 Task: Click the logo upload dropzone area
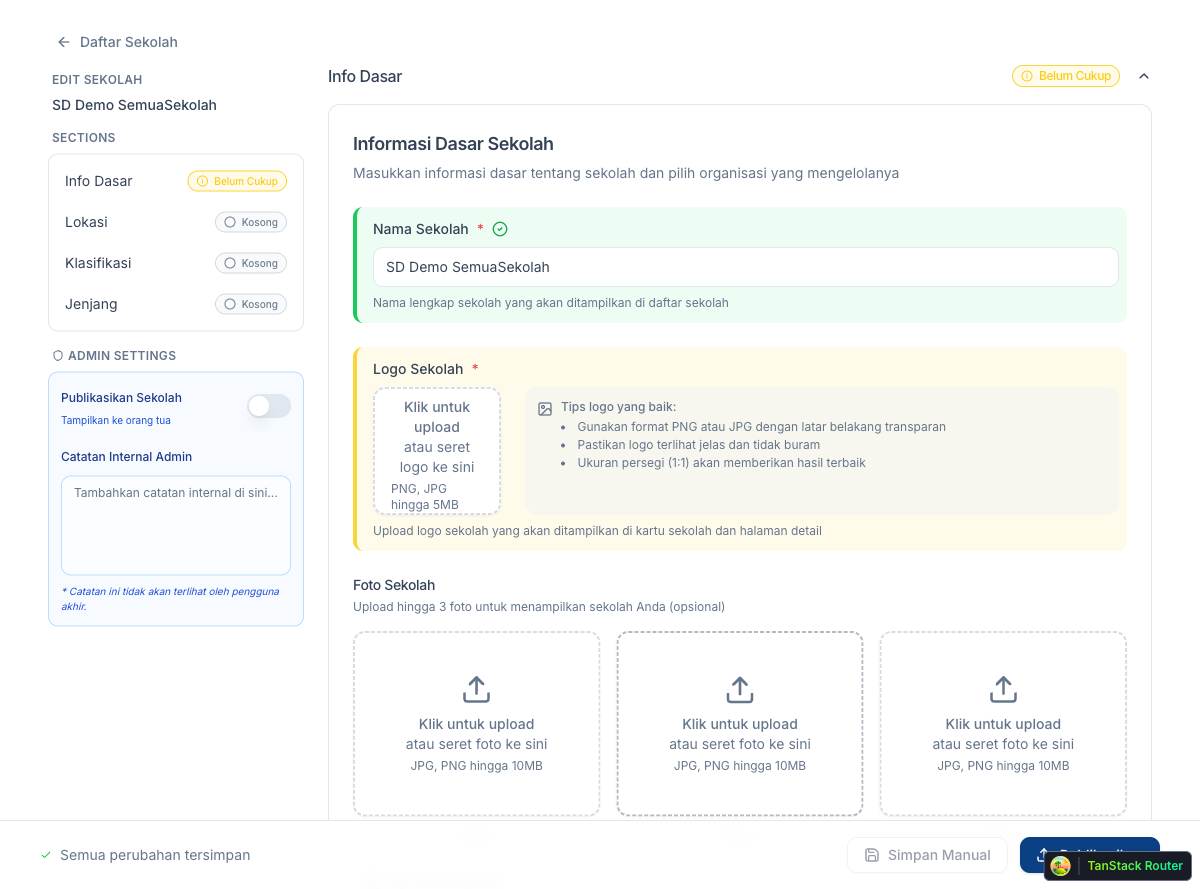(436, 451)
